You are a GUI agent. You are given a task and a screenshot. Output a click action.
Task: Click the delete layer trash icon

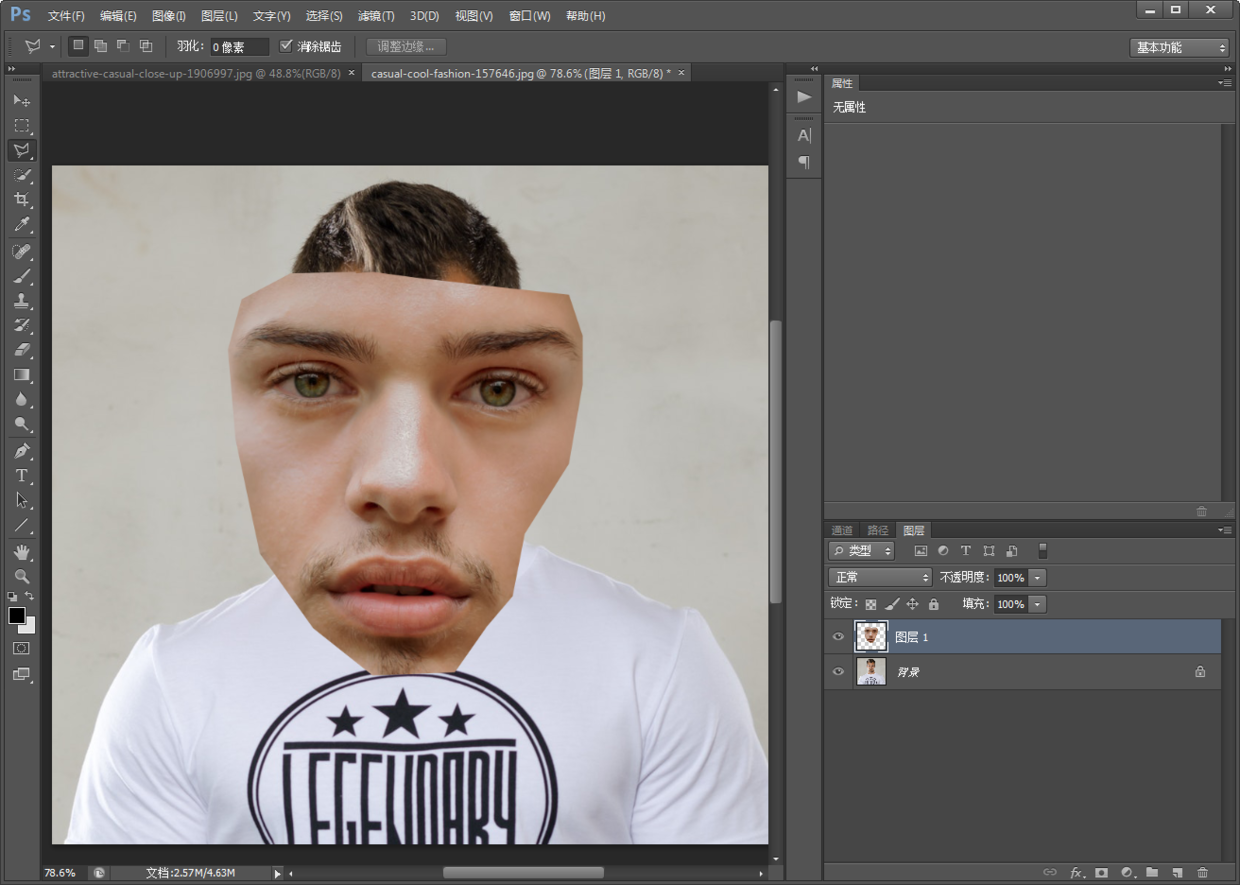(1202, 872)
